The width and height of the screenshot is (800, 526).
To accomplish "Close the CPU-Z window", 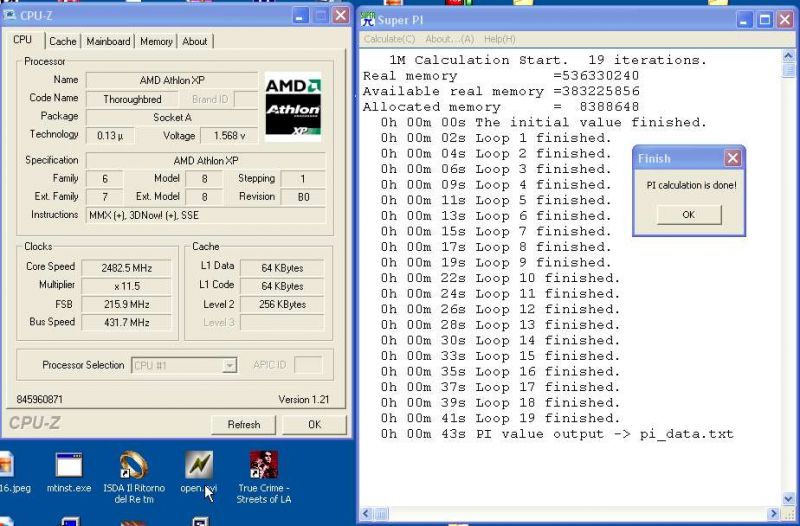I will tap(340, 16).
